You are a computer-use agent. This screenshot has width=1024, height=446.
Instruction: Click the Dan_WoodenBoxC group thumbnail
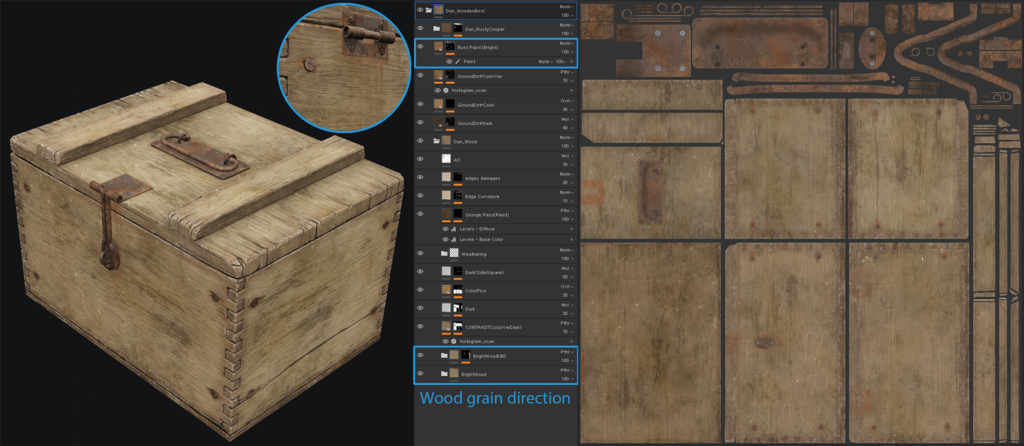pos(439,10)
